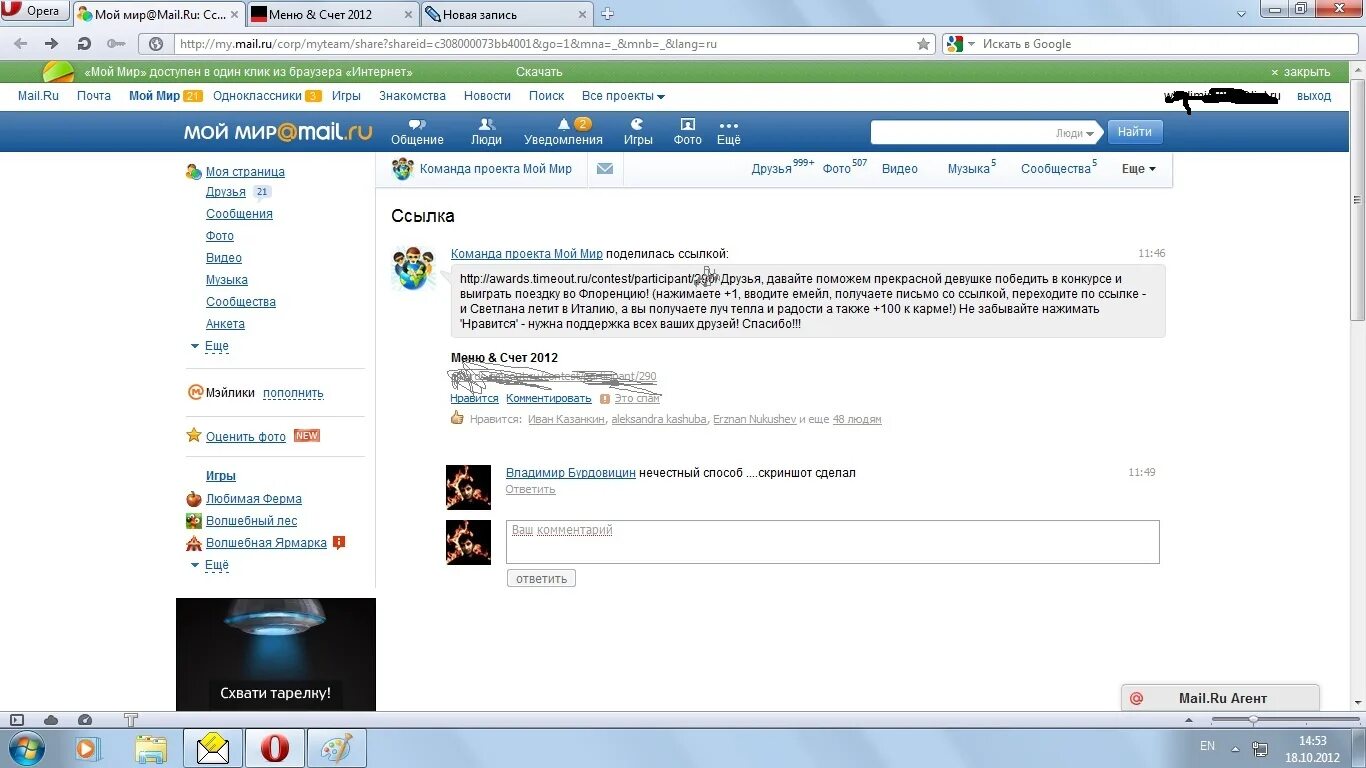
Task: Click Любимая Ферма game icon
Action: tap(194, 499)
